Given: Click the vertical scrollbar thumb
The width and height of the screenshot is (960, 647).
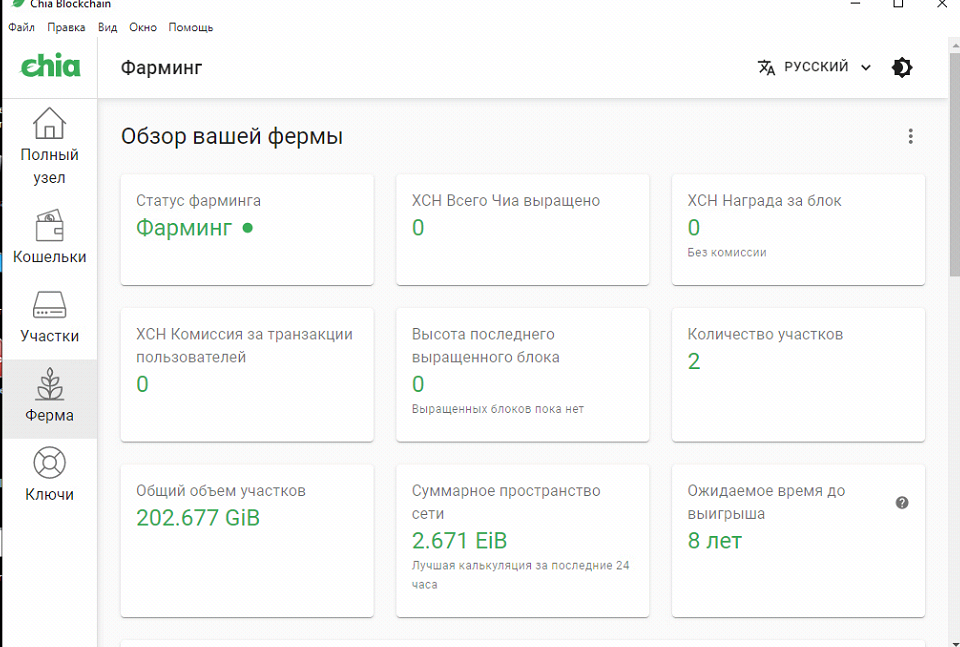Looking at the screenshot, I should click(954, 162).
